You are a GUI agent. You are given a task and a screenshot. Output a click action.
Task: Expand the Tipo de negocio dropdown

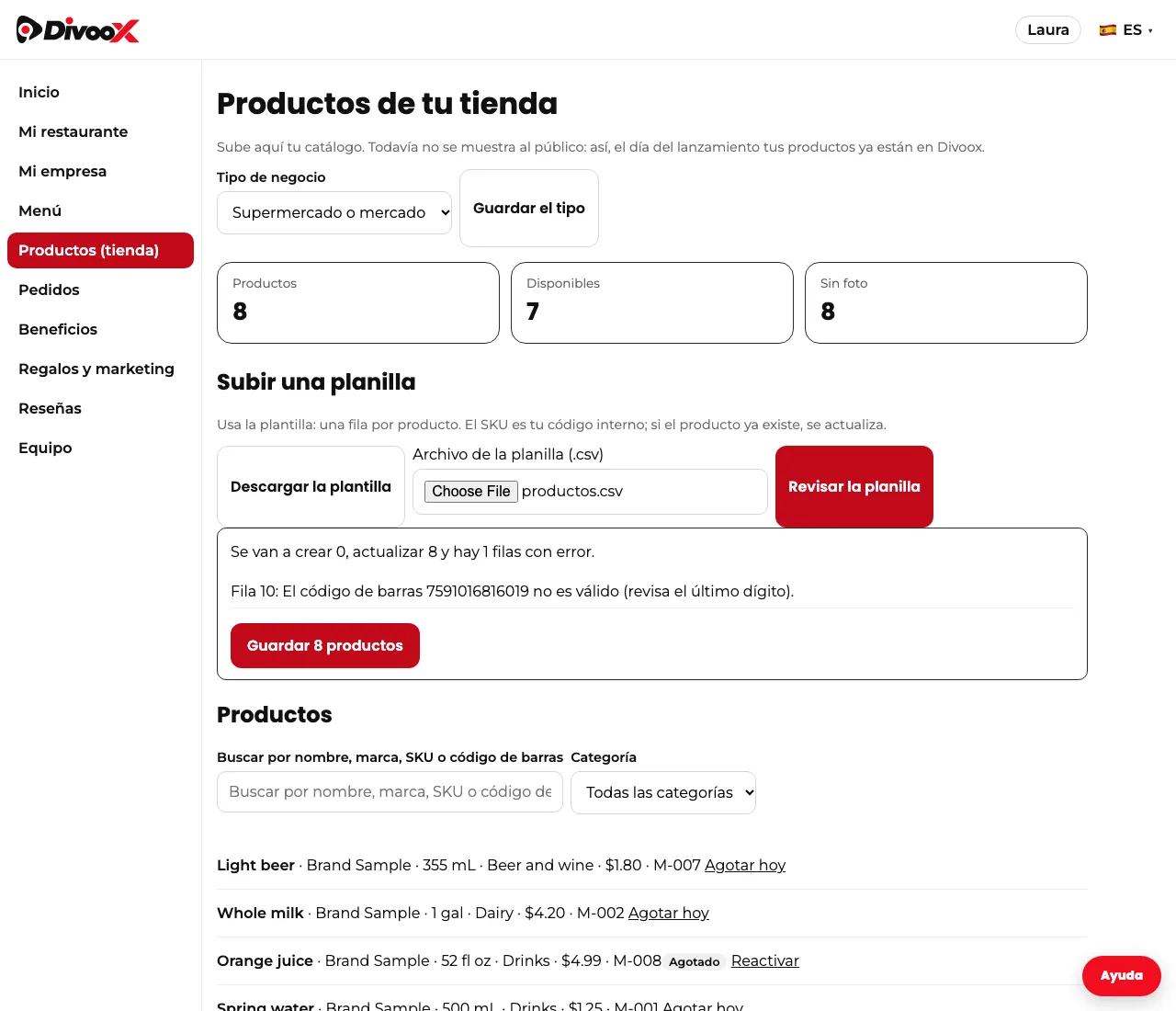pyautogui.click(x=334, y=212)
